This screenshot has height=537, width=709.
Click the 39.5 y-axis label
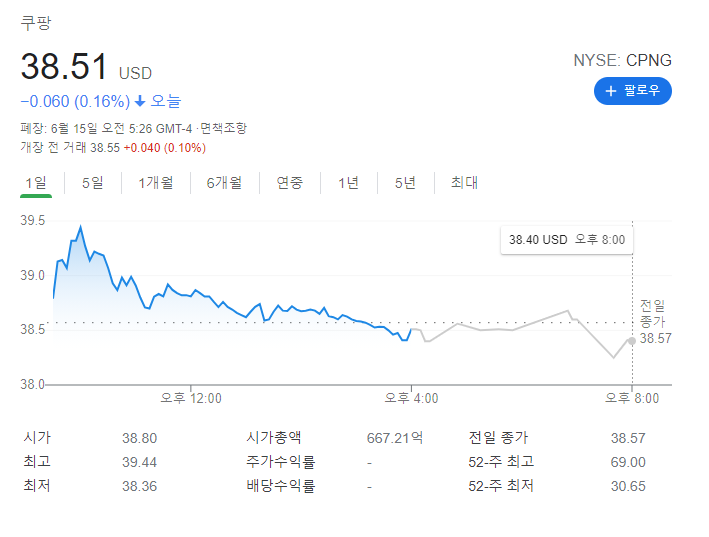point(33,221)
